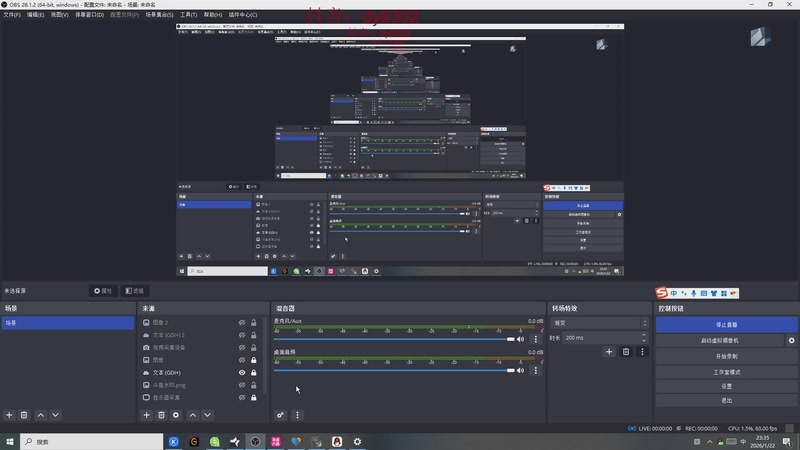Open the Windows Start menu
This screenshot has height=450, width=800.
[x=10, y=441]
